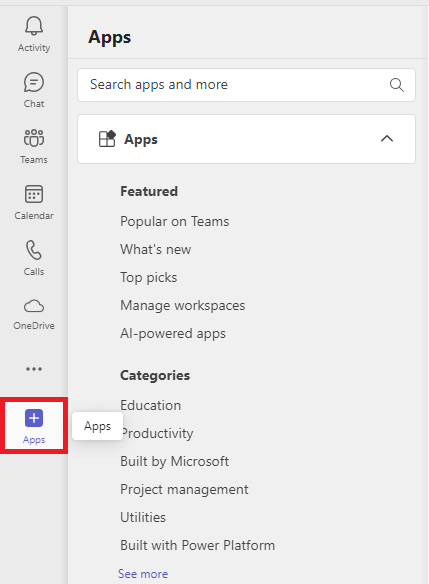Open the Calendar sidebar icon

[x=34, y=194]
